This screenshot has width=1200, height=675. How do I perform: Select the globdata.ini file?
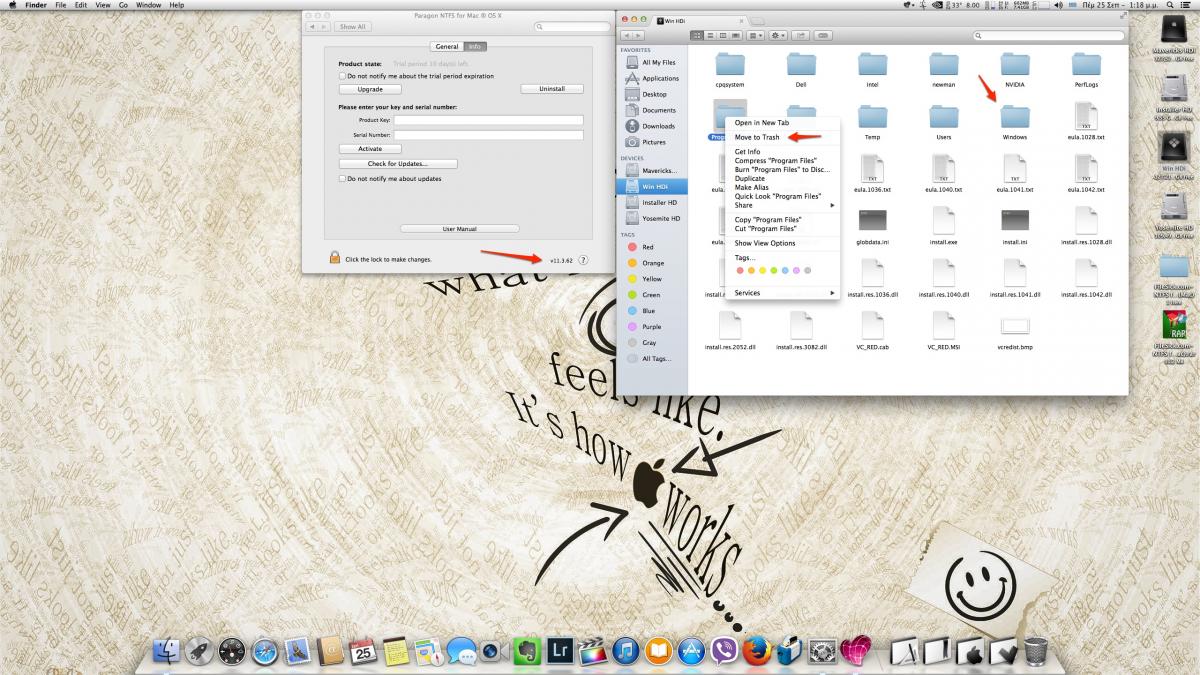pyautogui.click(x=872, y=227)
